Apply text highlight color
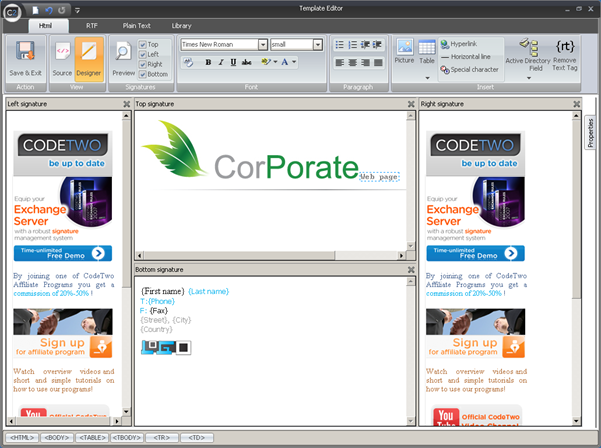This screenshot has width=601, height=448. tap(266, 62)
